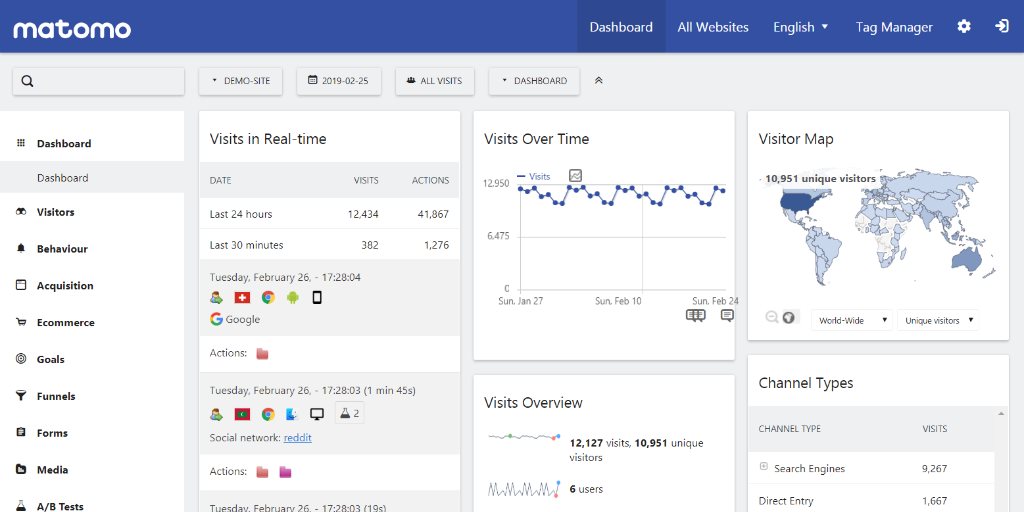
Task: Open administration settings gear icon
Action: (x=964, y=26)
